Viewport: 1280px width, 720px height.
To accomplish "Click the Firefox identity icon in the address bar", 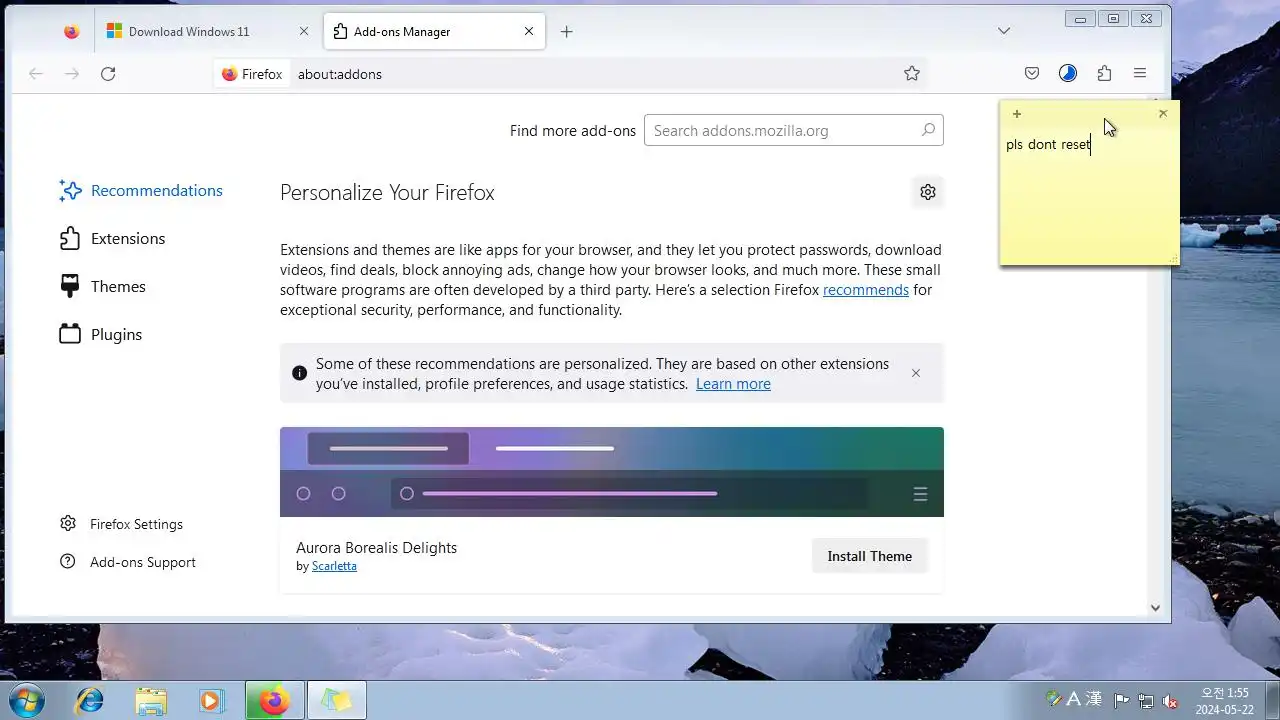I will [252, 74].
